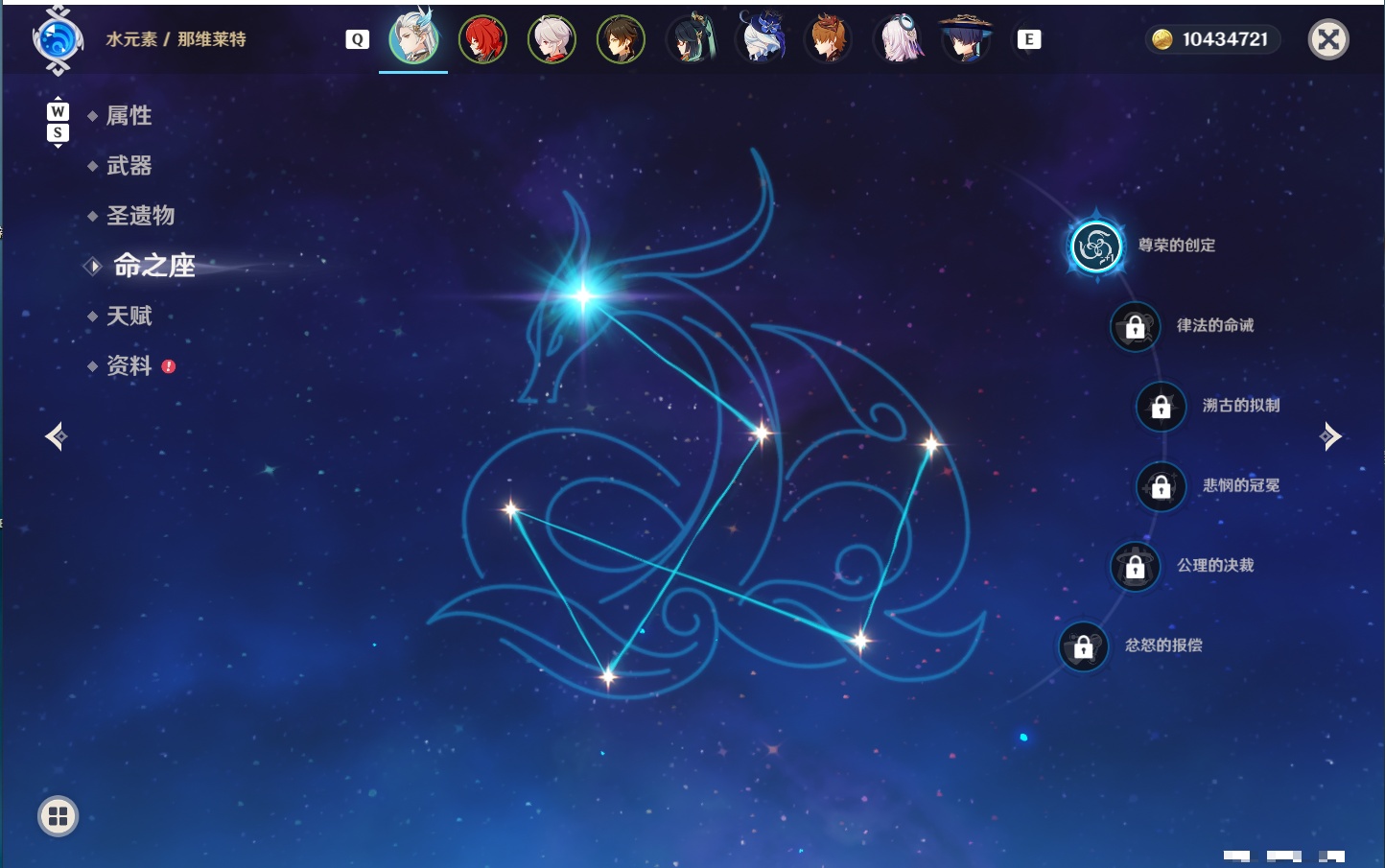Open the locked 公理的决裁 constellation node
The height and width of the screenshot is (868, 1385).
pos(1135,567)
